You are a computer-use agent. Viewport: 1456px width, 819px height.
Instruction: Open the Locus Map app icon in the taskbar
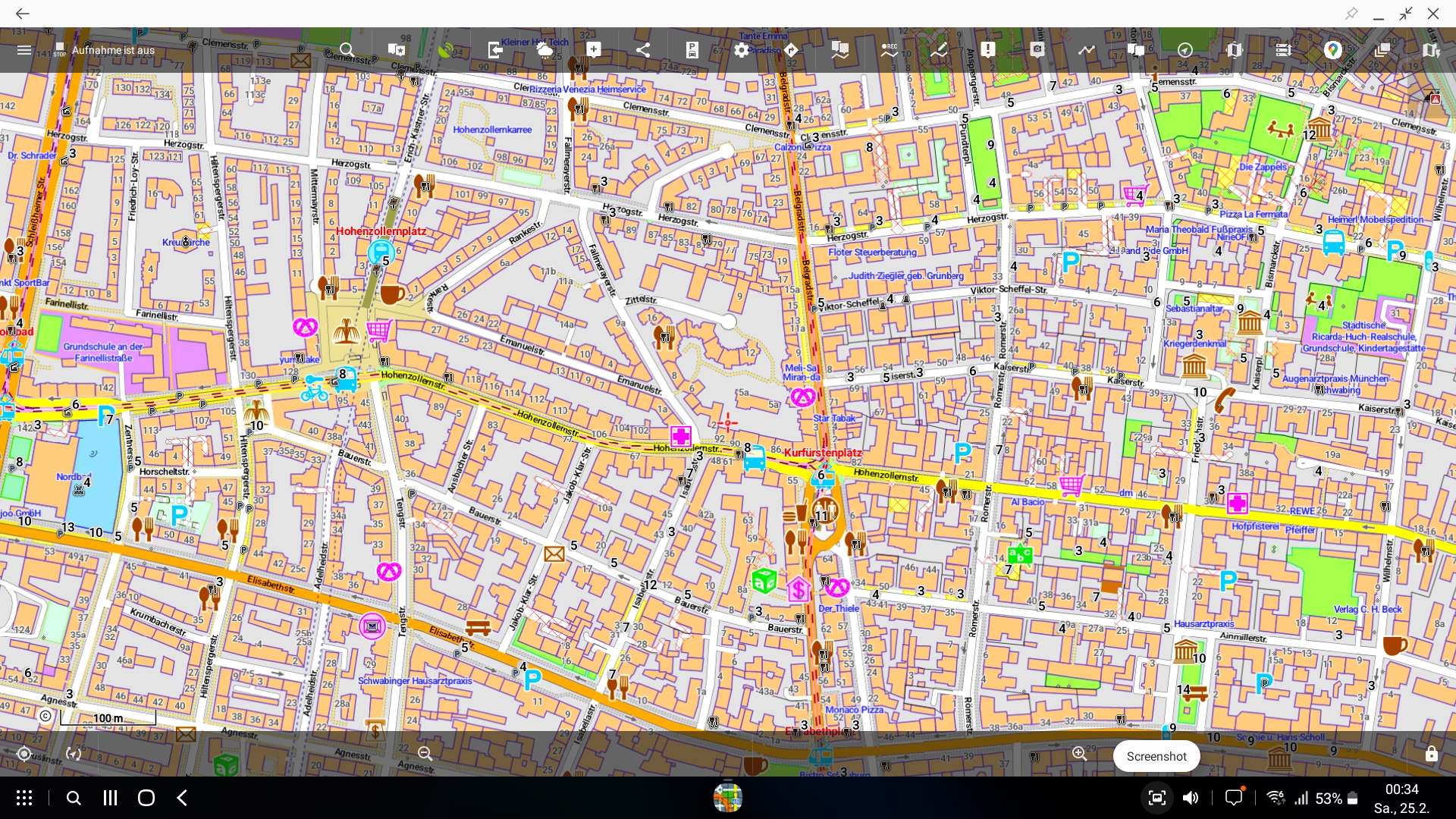tap(728, 797)
